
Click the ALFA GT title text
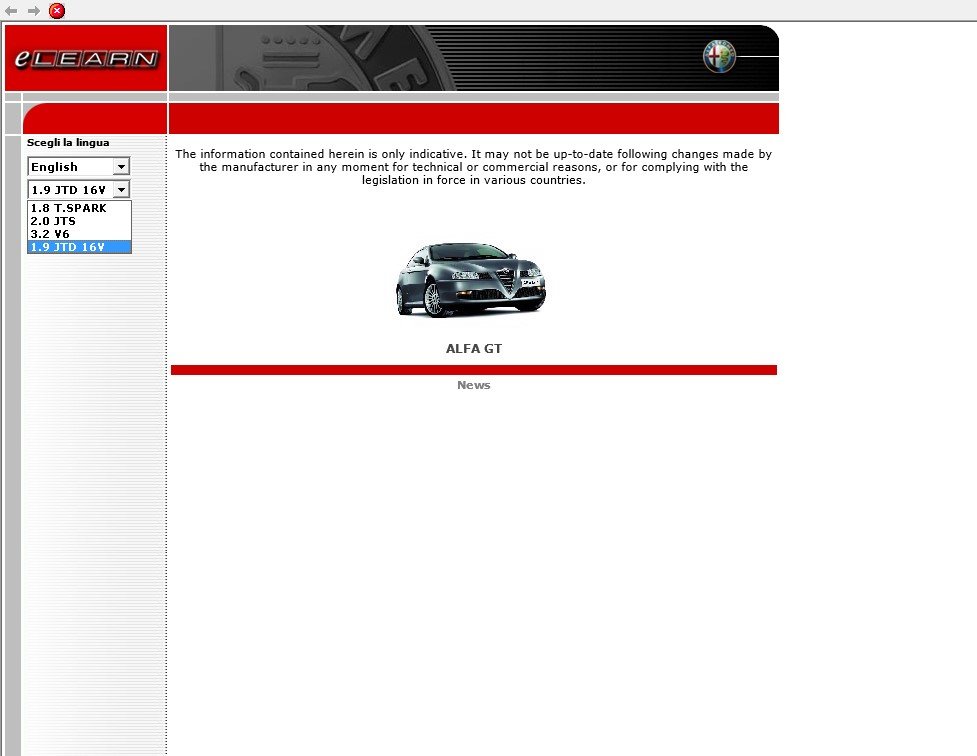[474, 348]
